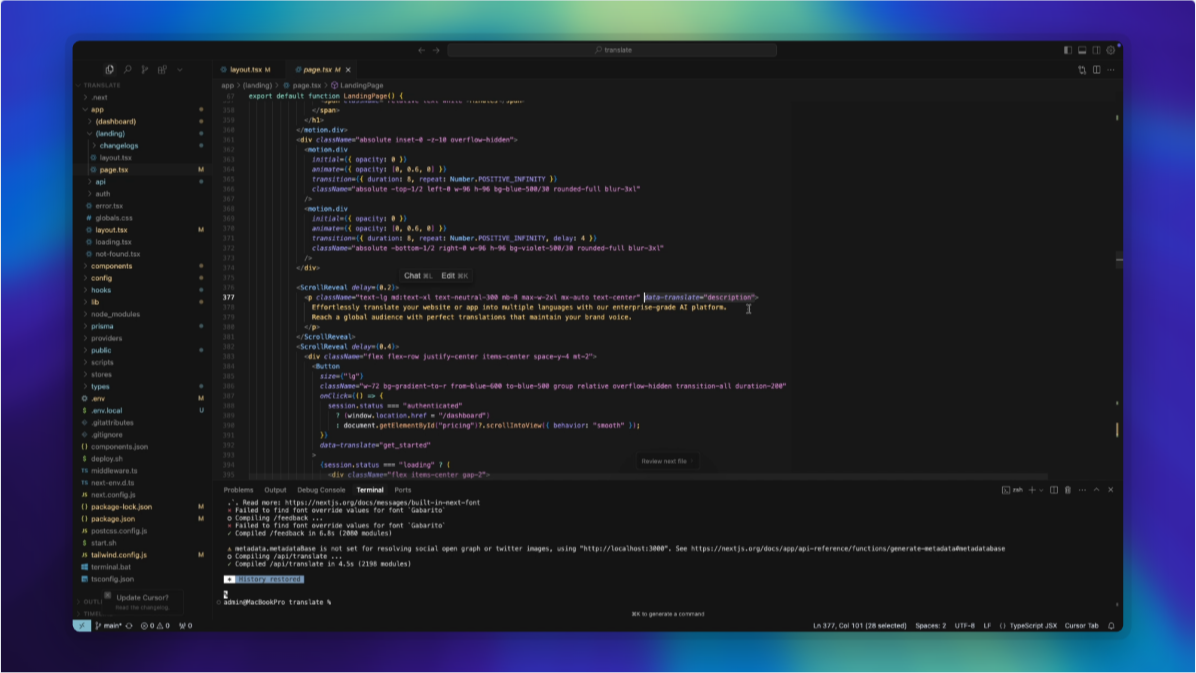The image size is (1196, 673).
Task: Kill terminal with the trash icon
Action: coord(1068,490)
